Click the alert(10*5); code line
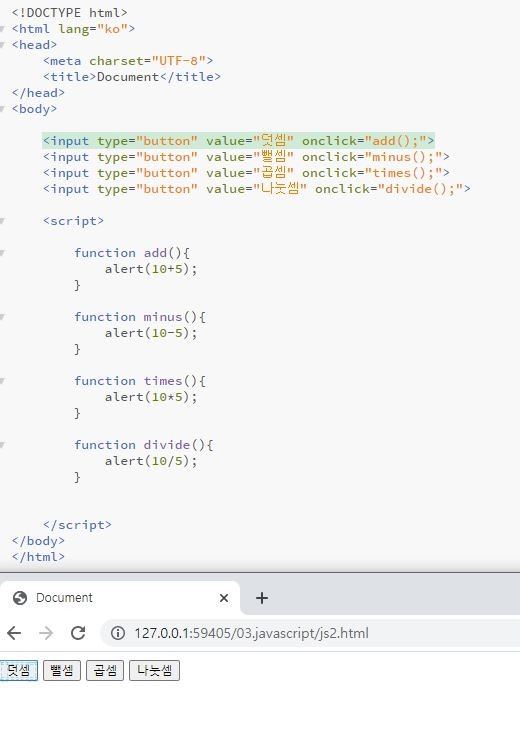 pyautogui.click(x=151, y=397)
